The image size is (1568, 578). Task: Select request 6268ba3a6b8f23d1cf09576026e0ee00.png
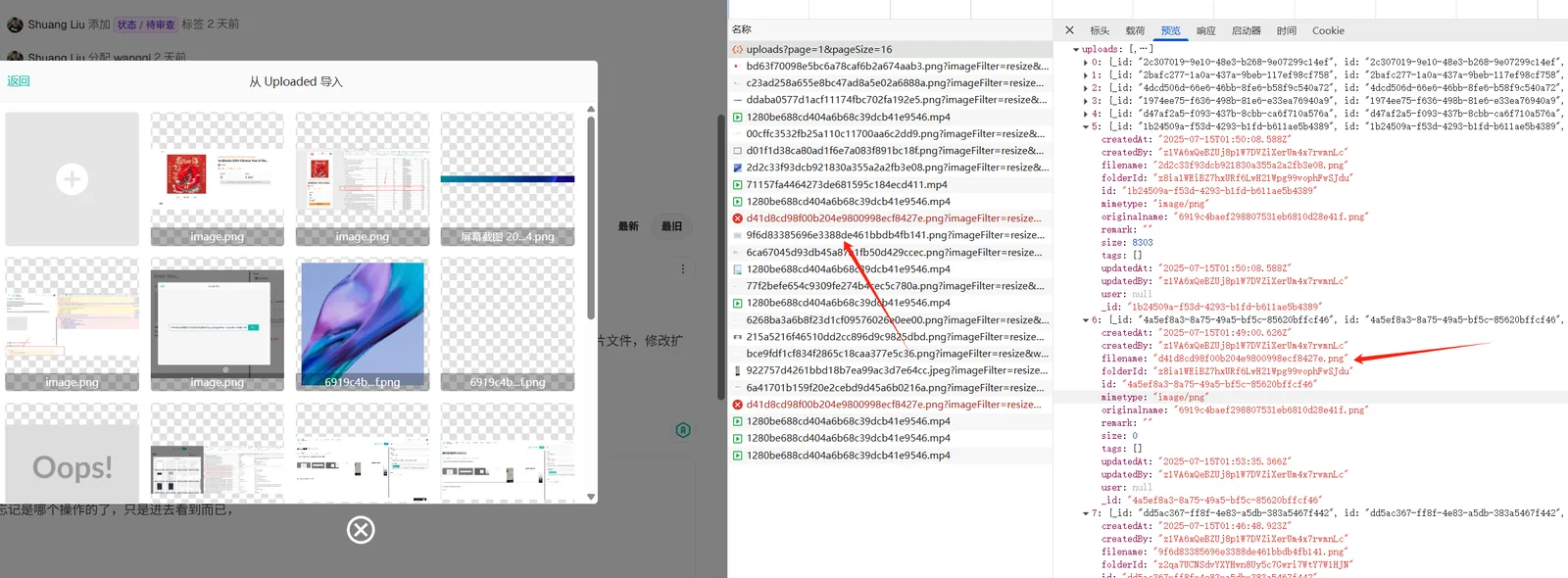tap(890, 319)
